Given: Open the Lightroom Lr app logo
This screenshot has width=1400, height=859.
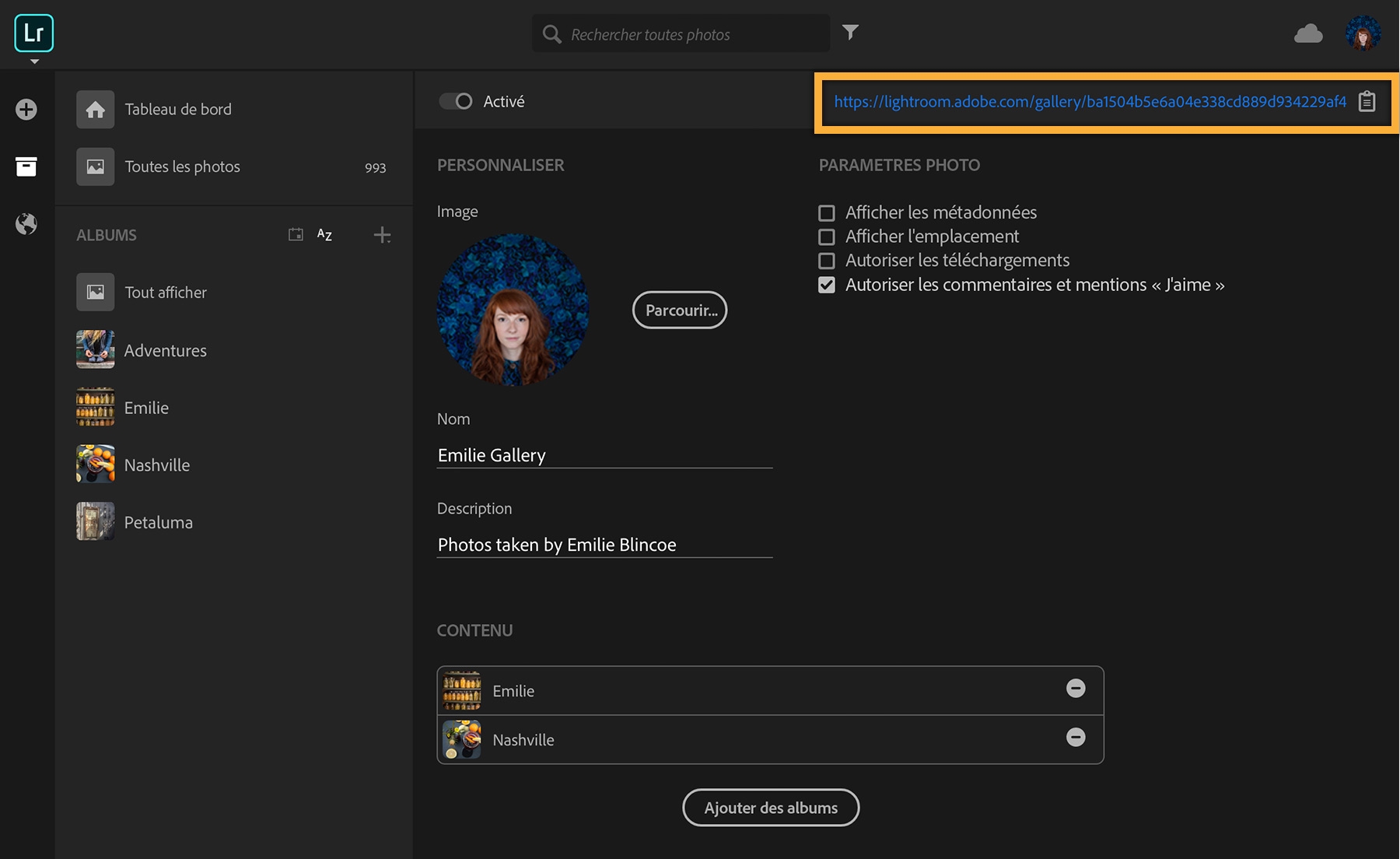Looking at the screenshot, I should tap(34, 33).
